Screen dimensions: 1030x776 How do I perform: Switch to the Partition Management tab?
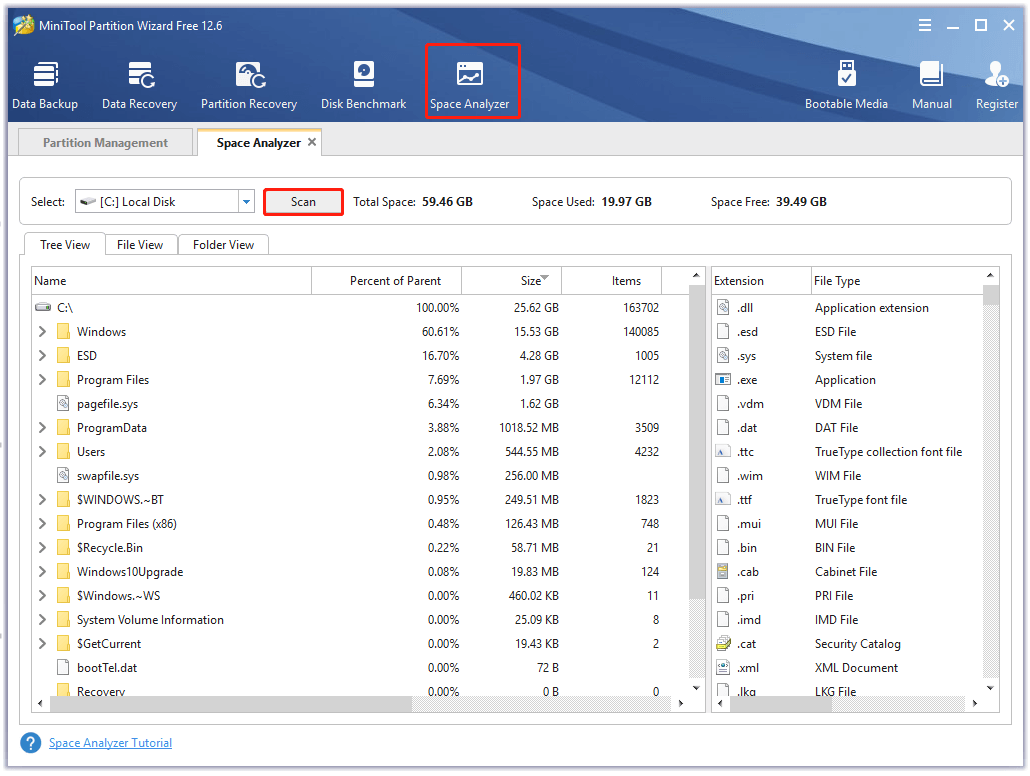(105, 143)
